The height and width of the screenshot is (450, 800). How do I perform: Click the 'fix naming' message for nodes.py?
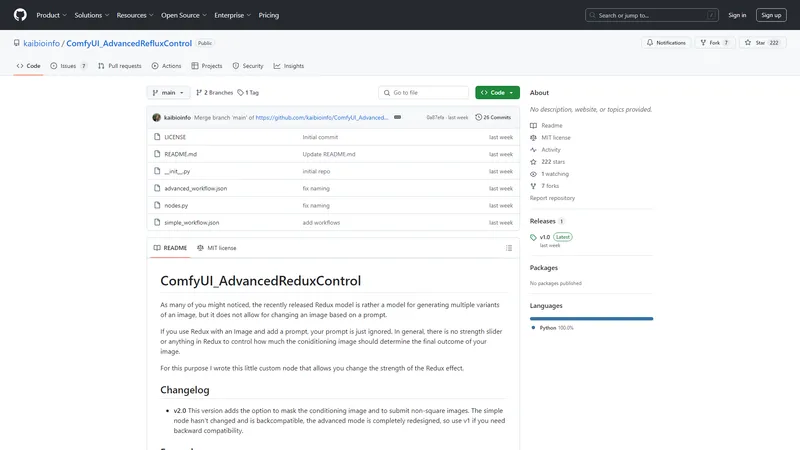point(316,206)
